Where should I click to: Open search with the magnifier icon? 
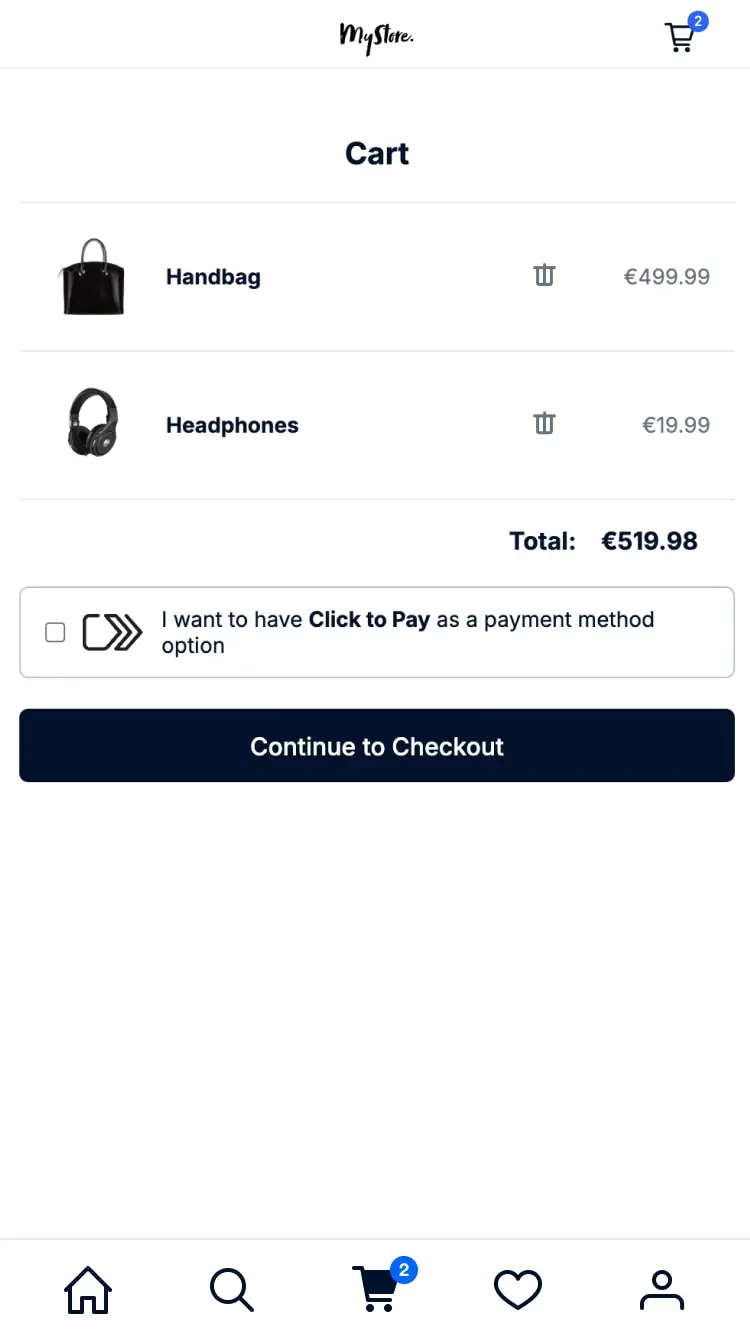[231, 1290]
